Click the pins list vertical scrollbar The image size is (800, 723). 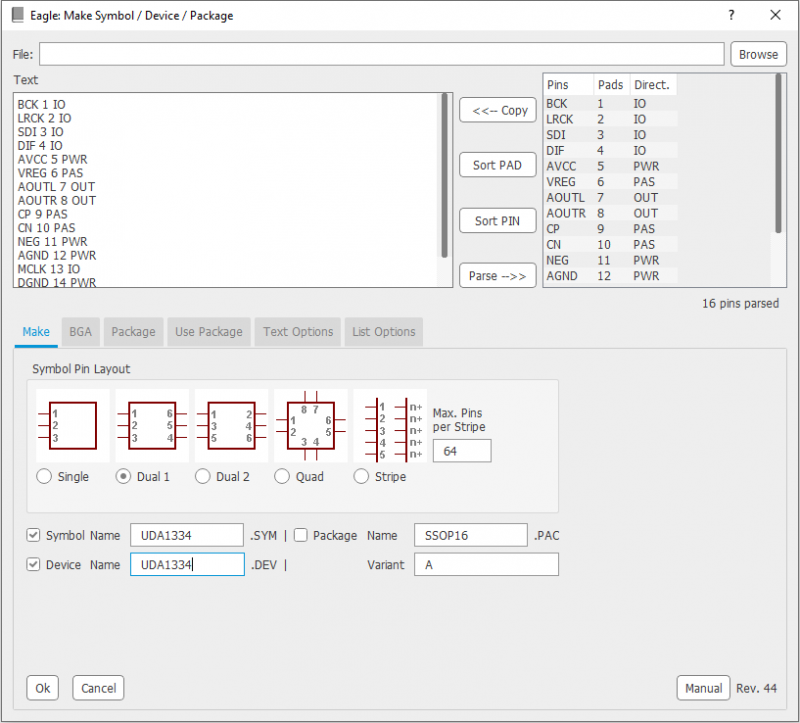pos(779,153)
